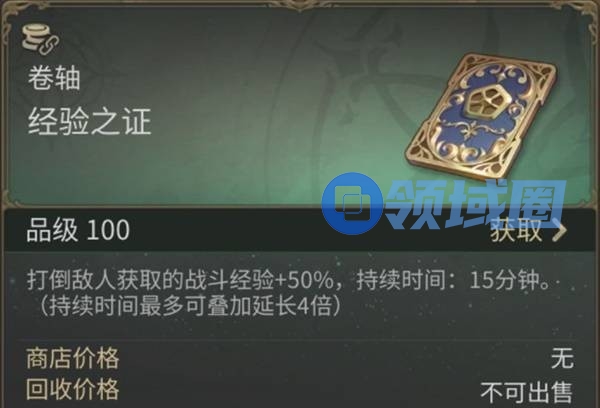Screen dimensions: 600x408
Task: Select the 品级 100 grade bar
Action: (300, 230)
